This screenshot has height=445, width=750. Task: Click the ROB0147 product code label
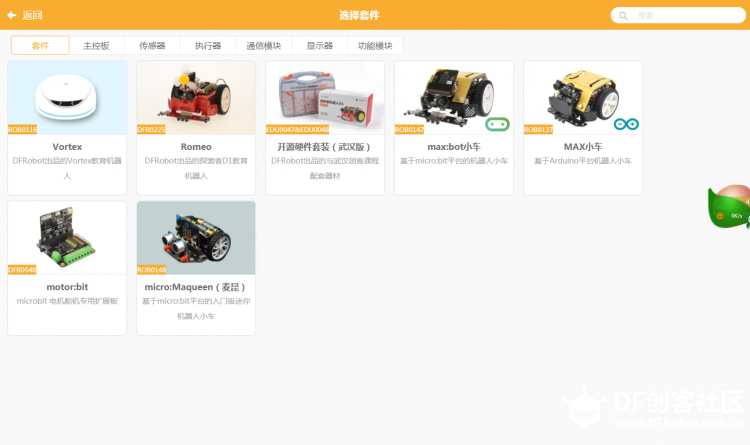click(x=409, y=130)
